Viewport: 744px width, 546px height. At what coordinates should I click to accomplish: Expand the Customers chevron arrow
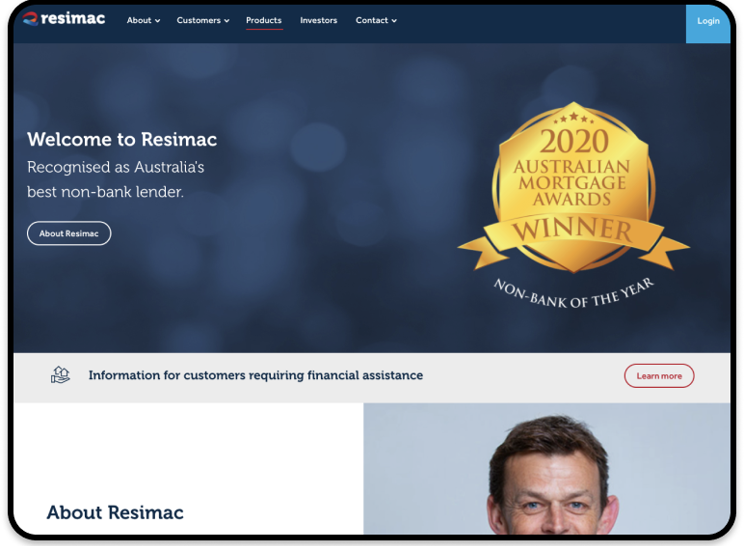(227, 21)
